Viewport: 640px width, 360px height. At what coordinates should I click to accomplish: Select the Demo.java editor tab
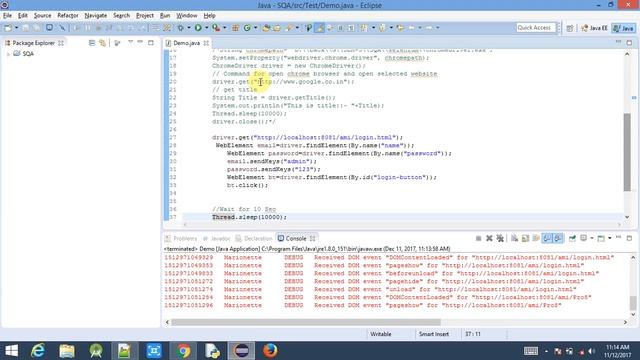(x=186, y=43)
